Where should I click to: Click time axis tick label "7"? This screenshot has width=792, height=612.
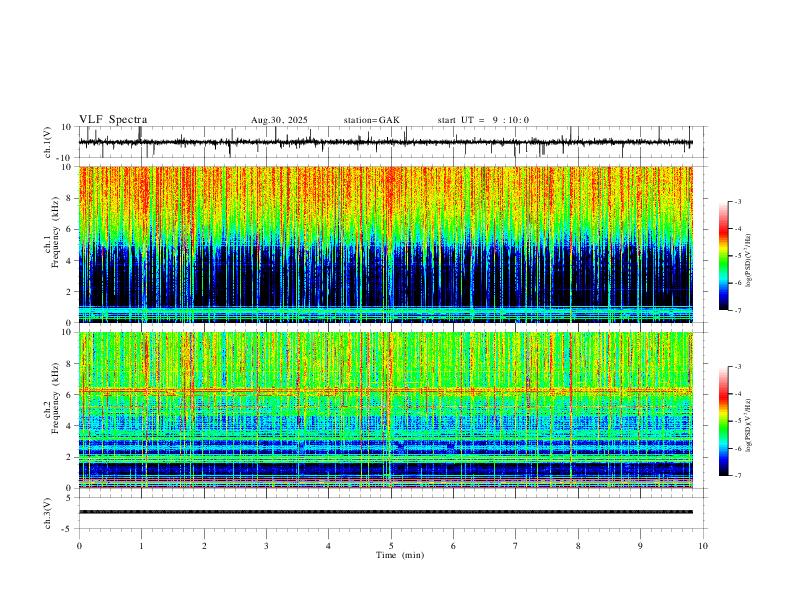coord(516,546)
